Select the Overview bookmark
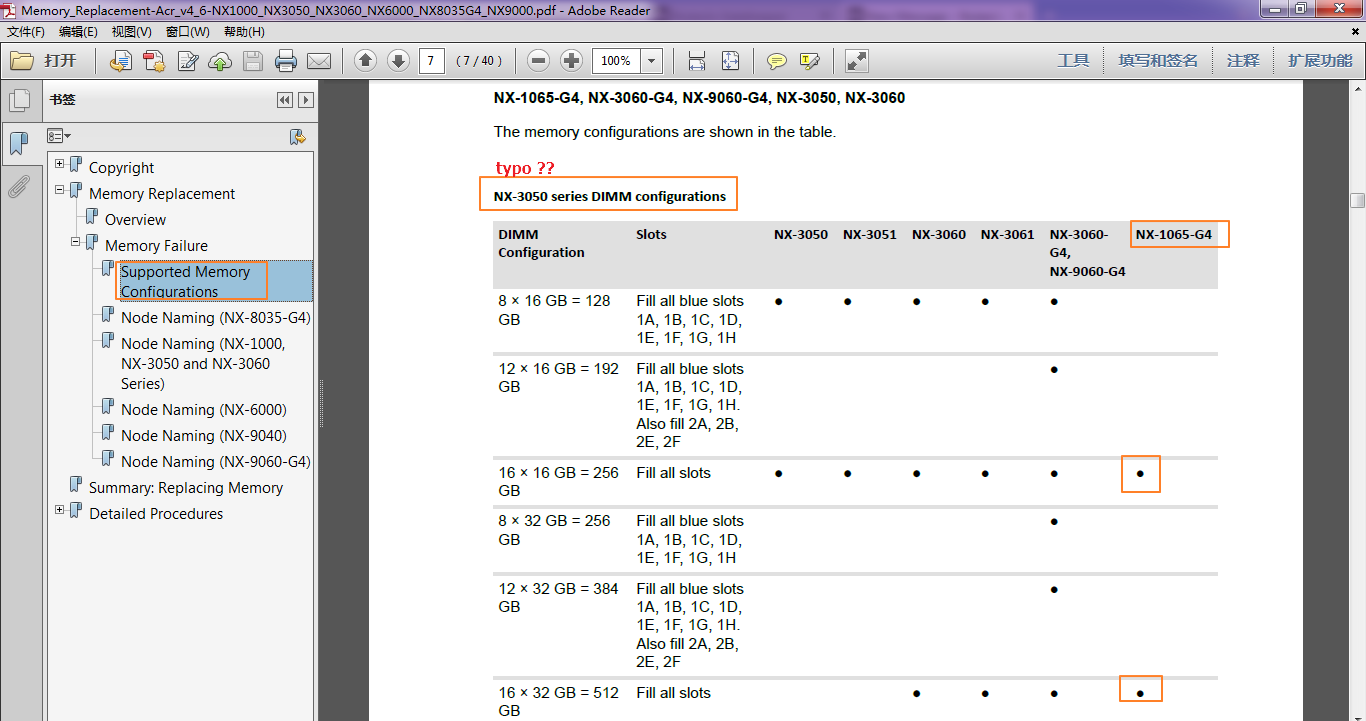Viewport: 1366px width, 721px height. pyautogui.click(x=135, y=220)
